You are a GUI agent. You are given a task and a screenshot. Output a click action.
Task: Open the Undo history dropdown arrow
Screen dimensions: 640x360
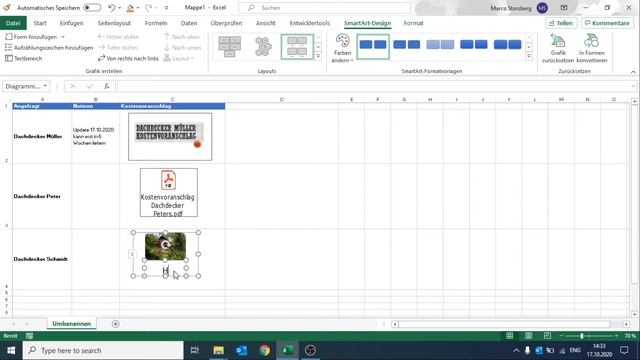[120, 8]
